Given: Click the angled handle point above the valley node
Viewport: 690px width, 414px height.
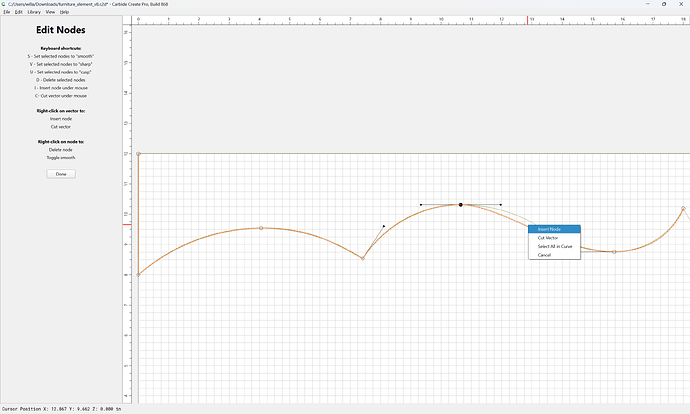Looking at the screenshot, I should tap(384, 226).
